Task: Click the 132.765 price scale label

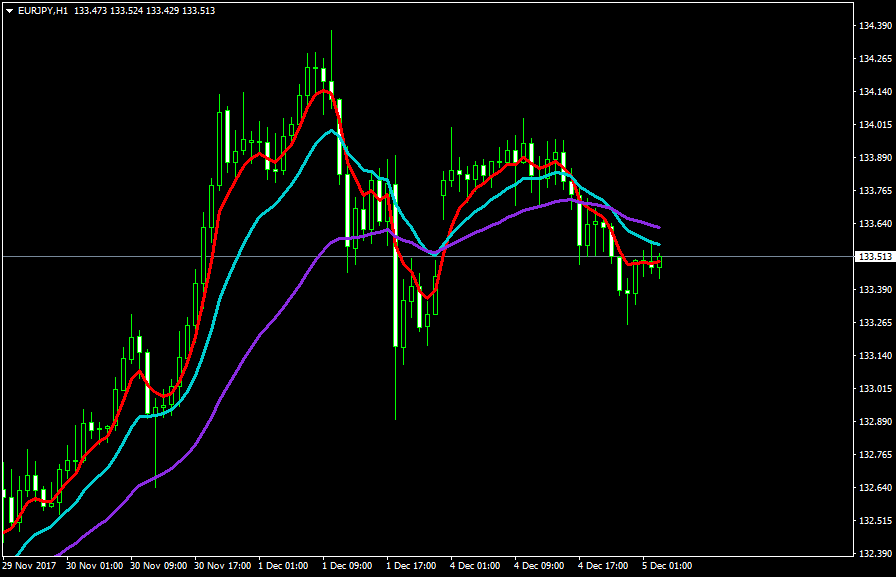Action: [875, 455]
